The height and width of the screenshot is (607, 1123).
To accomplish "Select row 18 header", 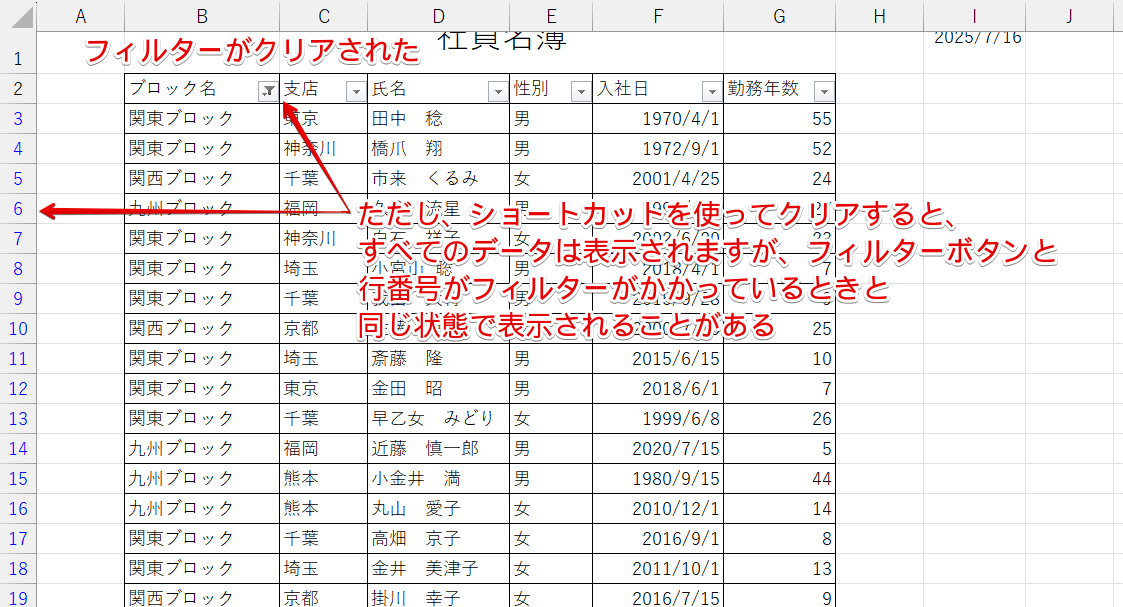I will (x=18, y=569).
